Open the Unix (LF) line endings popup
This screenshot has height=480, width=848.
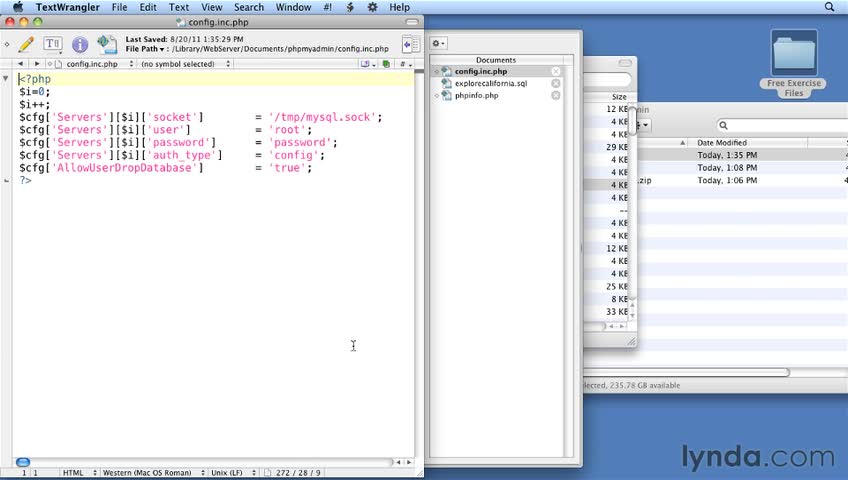(x=233, y=472)
